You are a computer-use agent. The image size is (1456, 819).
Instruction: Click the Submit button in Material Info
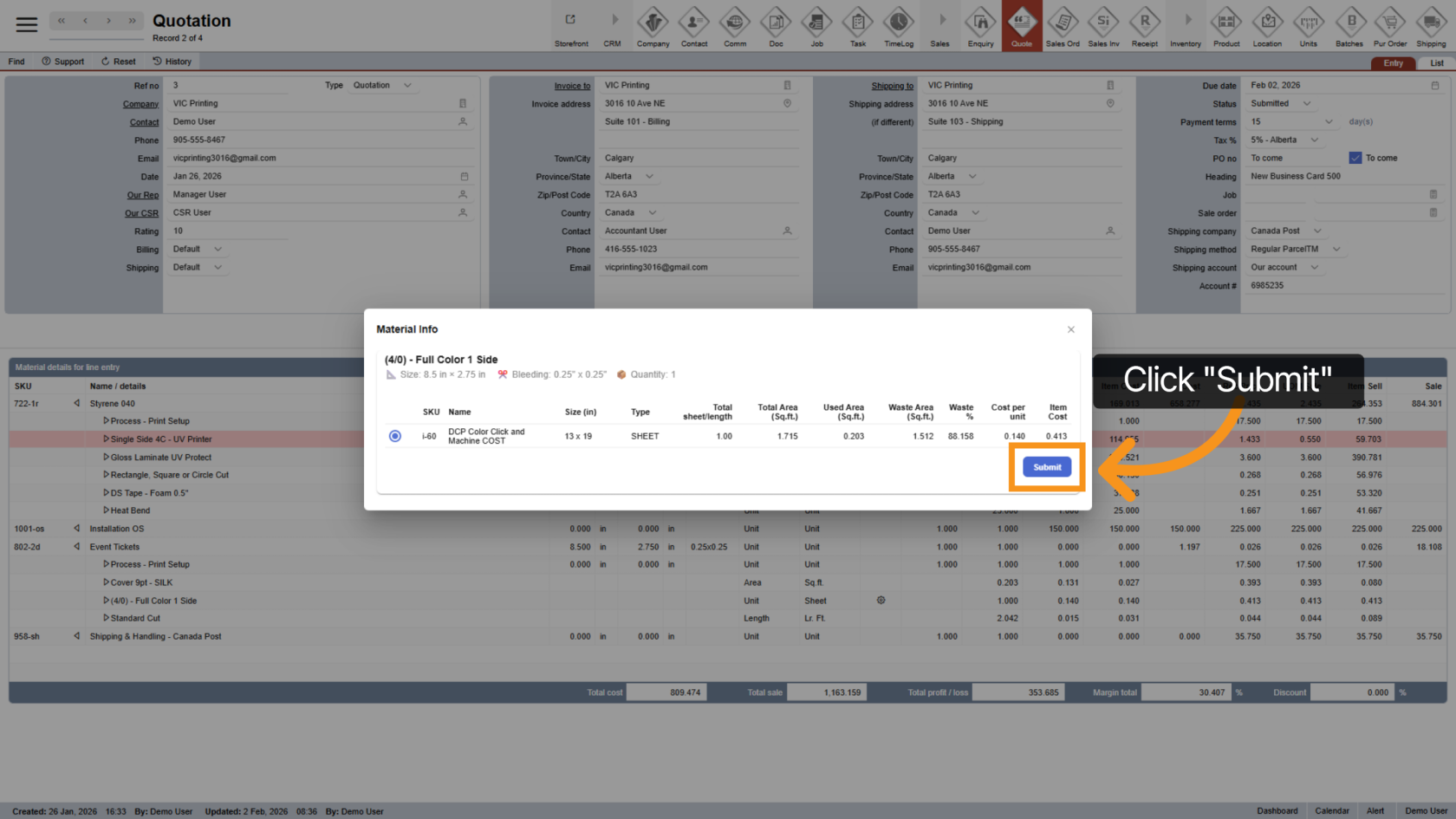pyautogui.click(x=1047, y=467)
